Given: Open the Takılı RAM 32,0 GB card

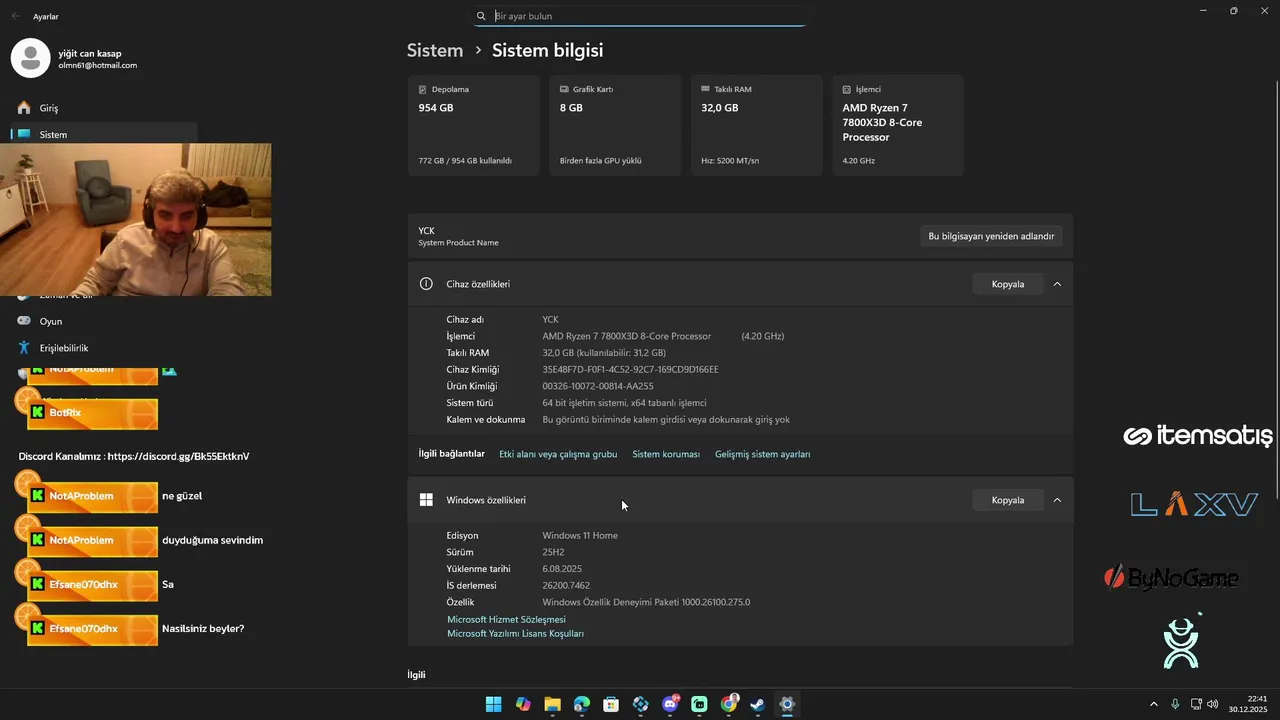Looking at the screenshot, I should click(756, 125).
